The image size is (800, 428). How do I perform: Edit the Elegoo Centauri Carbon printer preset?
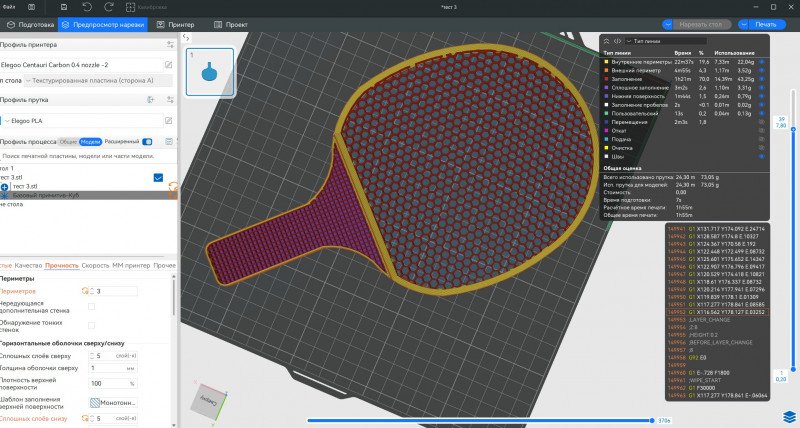coord(168,65)
